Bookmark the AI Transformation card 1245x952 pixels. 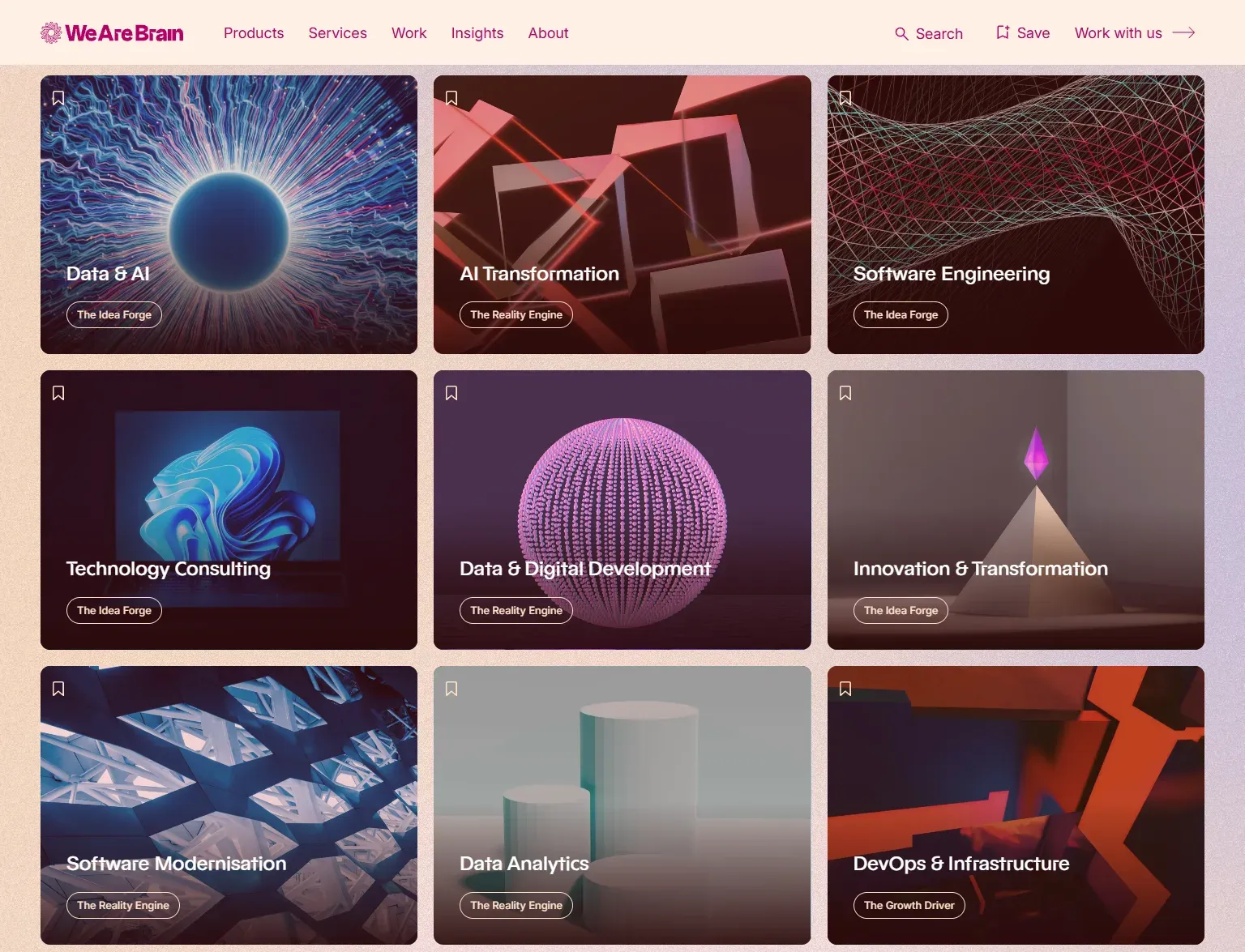[451, 98]
